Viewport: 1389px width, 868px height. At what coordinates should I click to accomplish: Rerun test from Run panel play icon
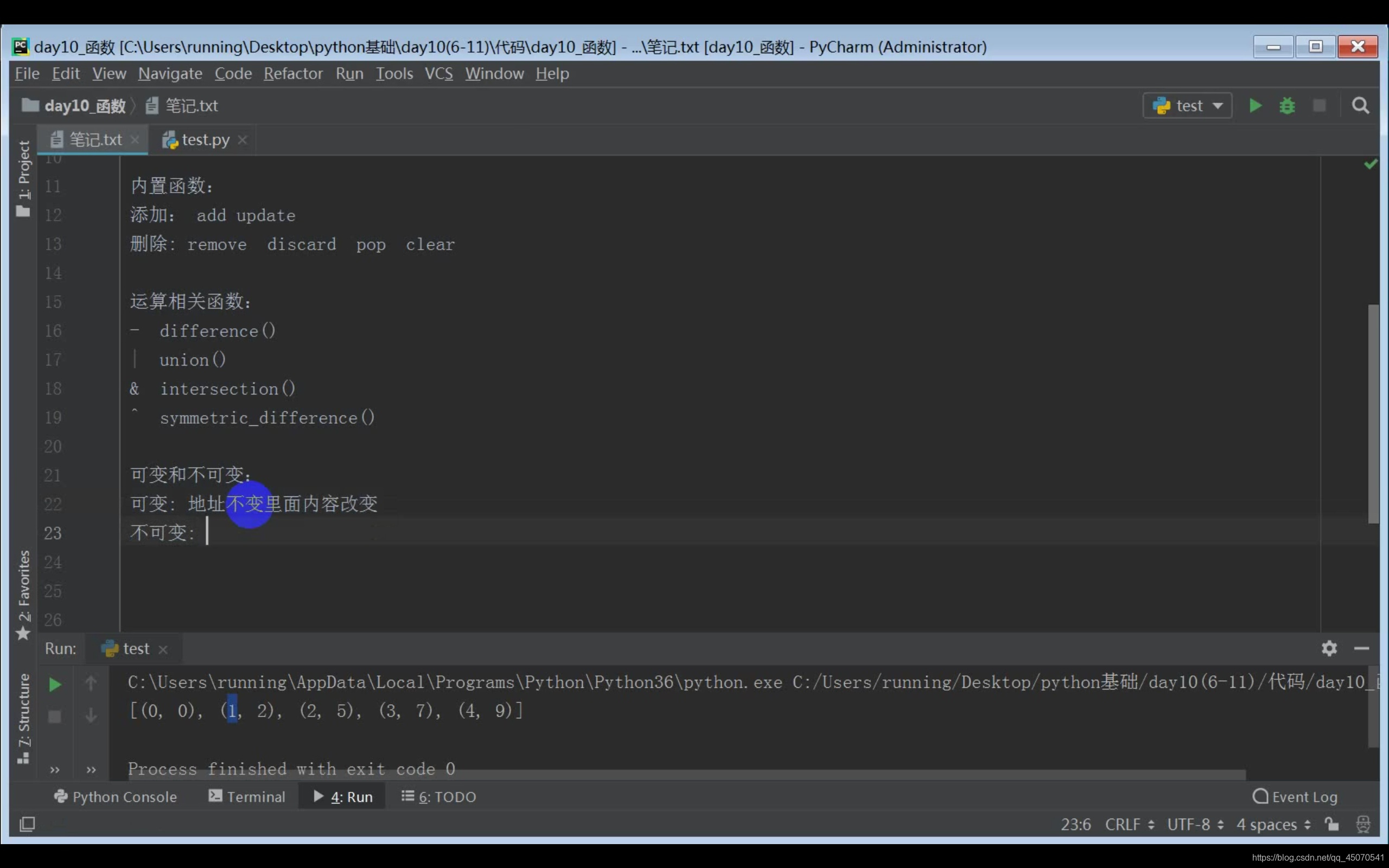54,684
